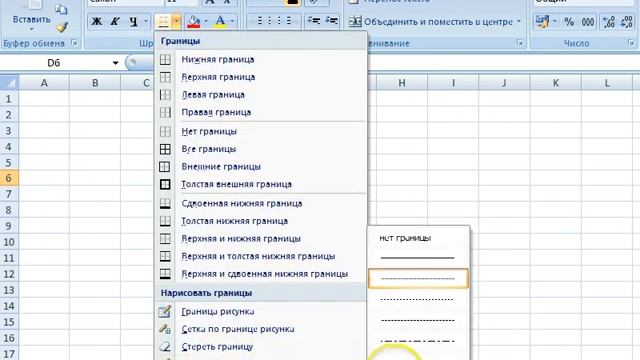Click the Select All corner of the sheet
640x360 pixels.
pyautogui.click(x=9, y=83)
